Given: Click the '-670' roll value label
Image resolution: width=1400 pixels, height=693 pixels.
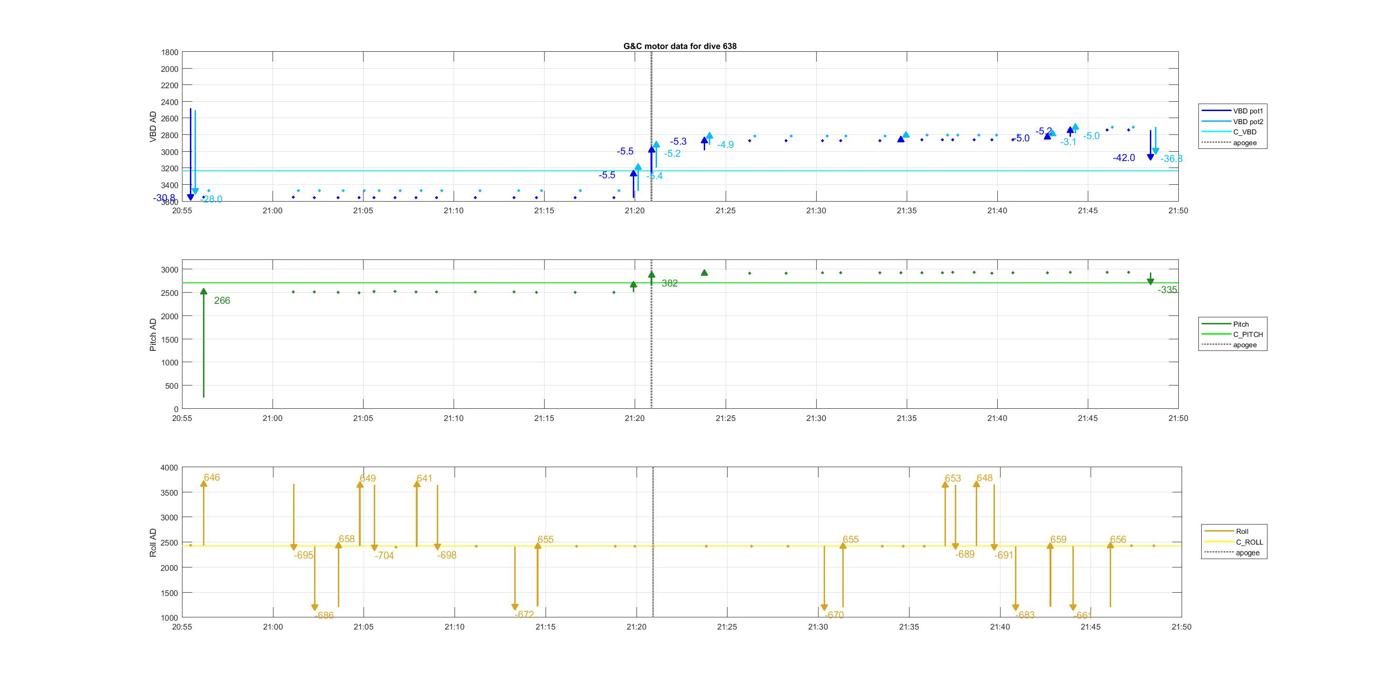Looking at the screenshot, I should pyautogui.click(x=834, y=615).
